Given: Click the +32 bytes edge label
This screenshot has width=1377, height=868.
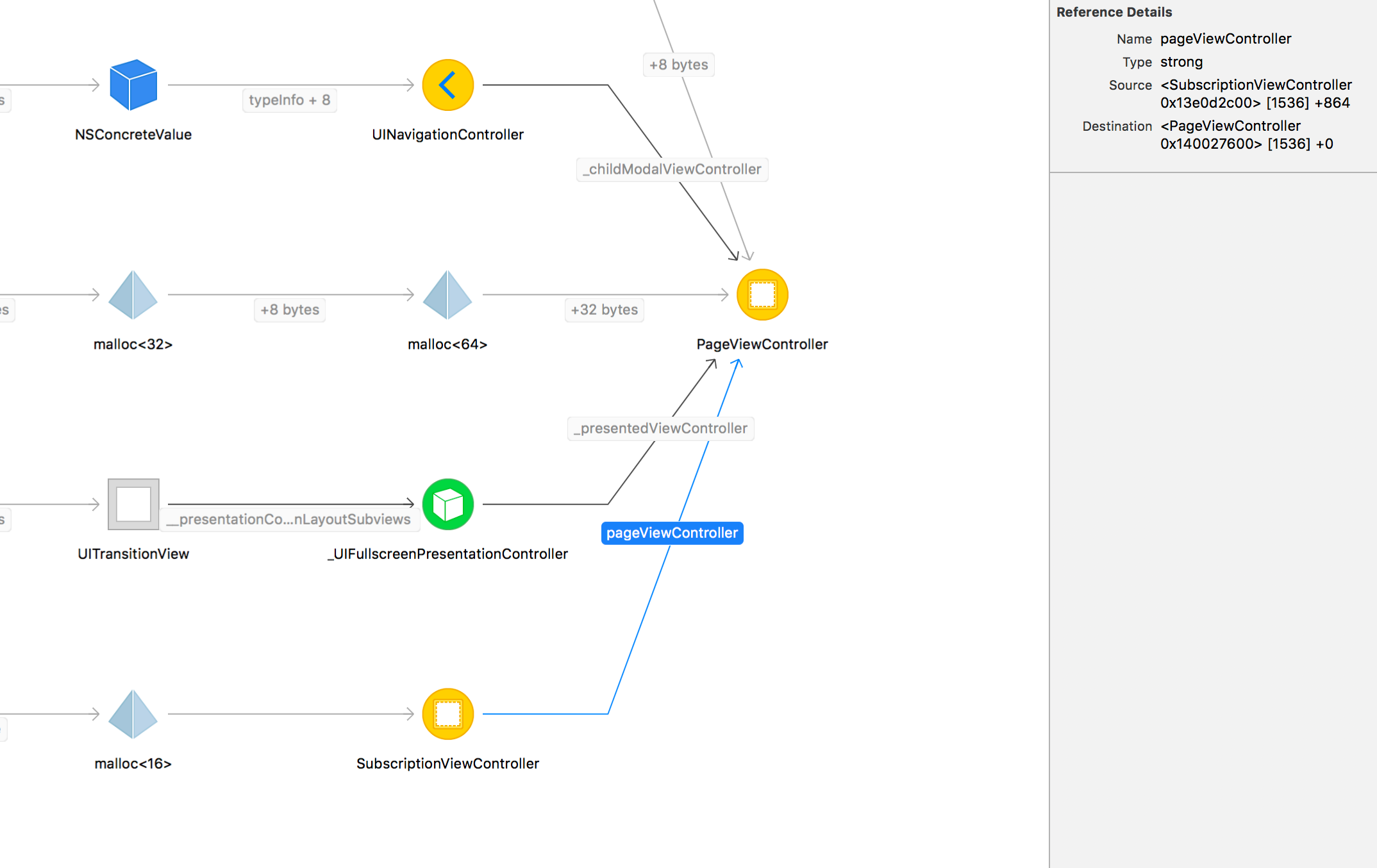Looking at the screenshot, I should click(603, 310).
